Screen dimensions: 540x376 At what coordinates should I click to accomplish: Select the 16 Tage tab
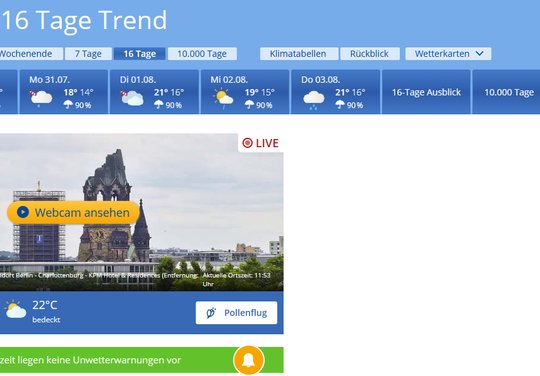coord(139,54)
